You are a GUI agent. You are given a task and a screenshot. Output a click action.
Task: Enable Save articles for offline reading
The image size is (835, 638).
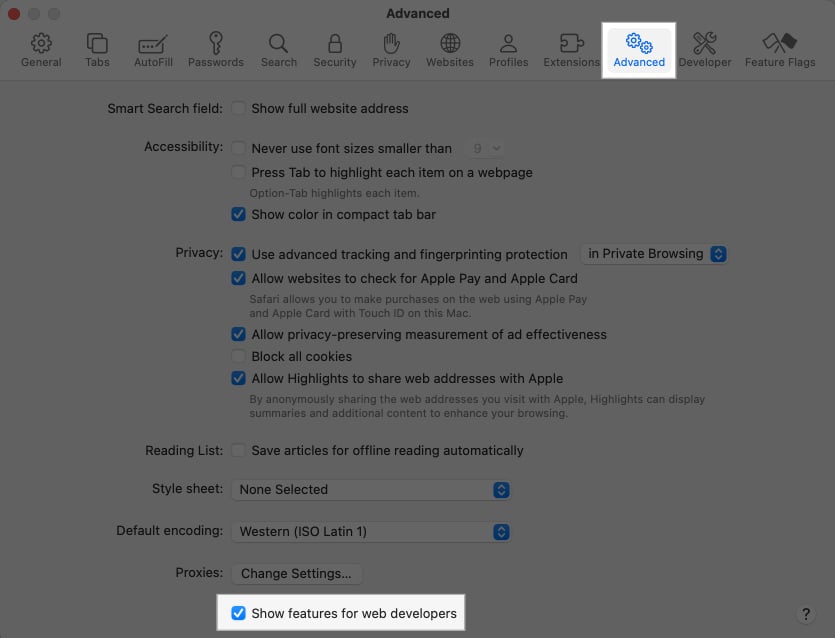point(238,451)
